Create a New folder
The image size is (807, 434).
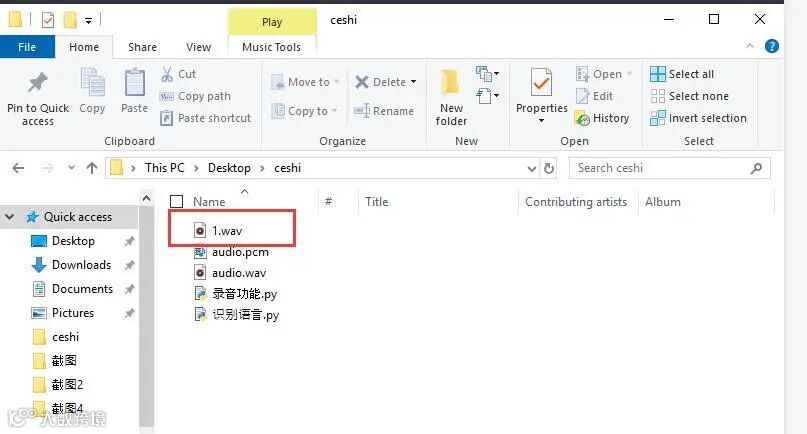coord(451,98)
